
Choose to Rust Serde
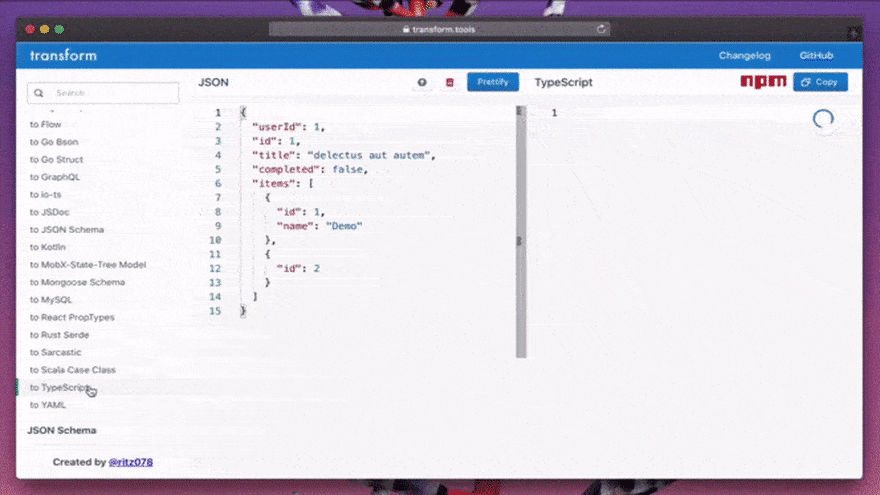pyautogui.click(x=59, y=334)
